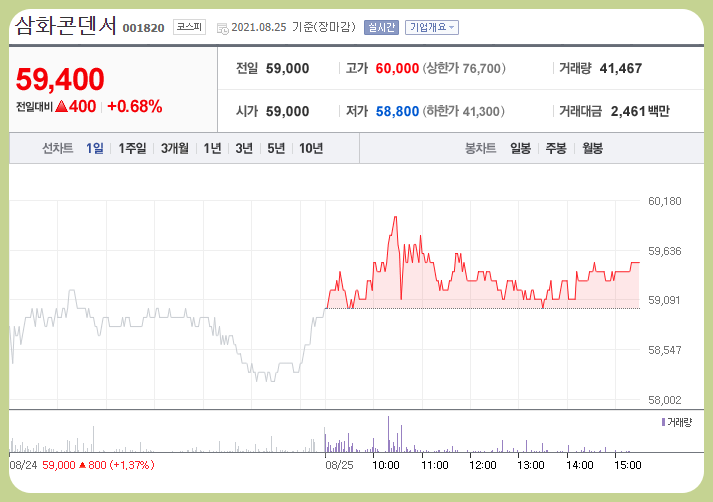Click the red up-triangle change icon
The width and height of the screenshot is (713, 502).
pos(61,106)
